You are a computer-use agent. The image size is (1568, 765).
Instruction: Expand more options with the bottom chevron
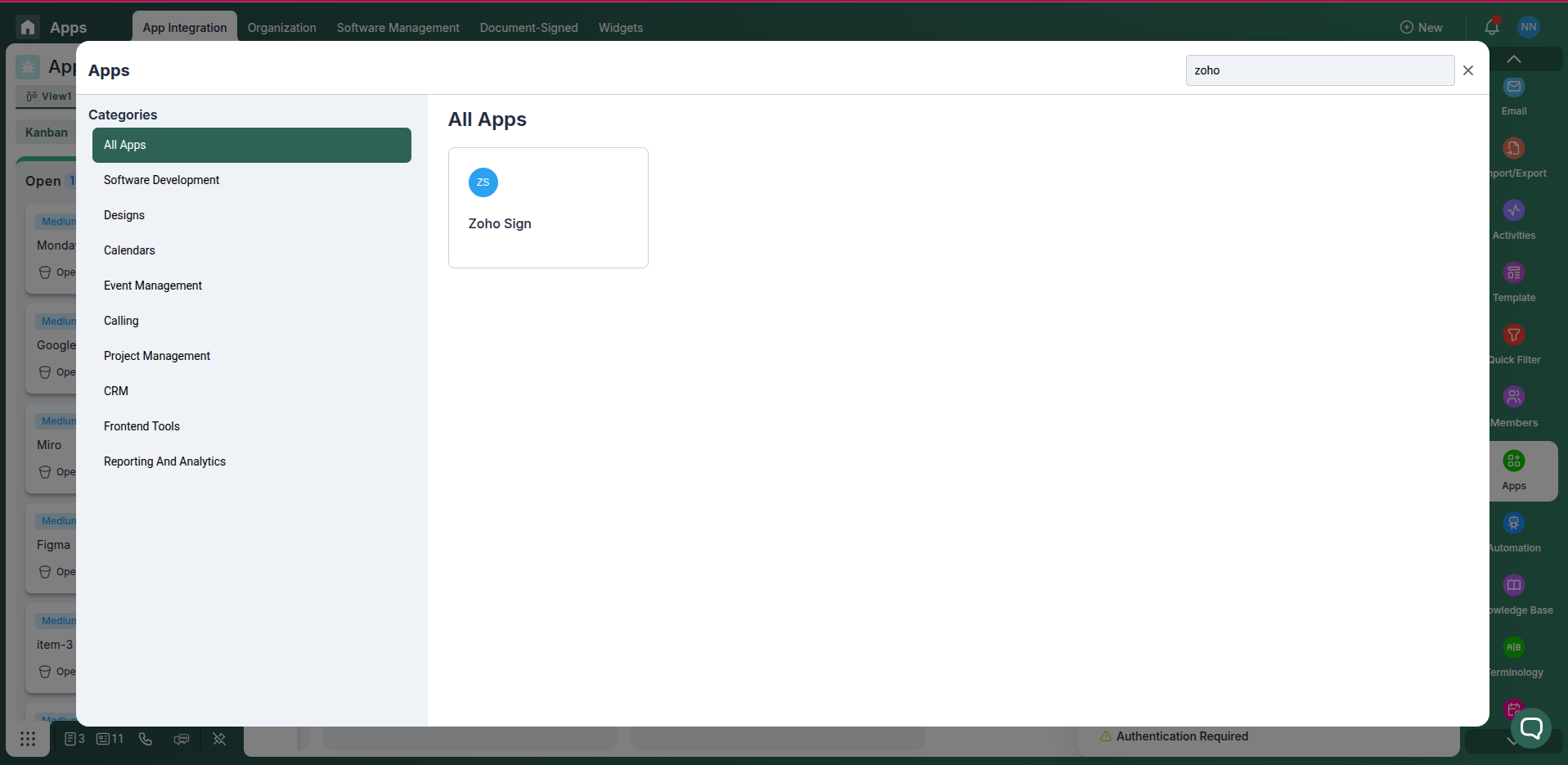click(x=1511, y=741)
